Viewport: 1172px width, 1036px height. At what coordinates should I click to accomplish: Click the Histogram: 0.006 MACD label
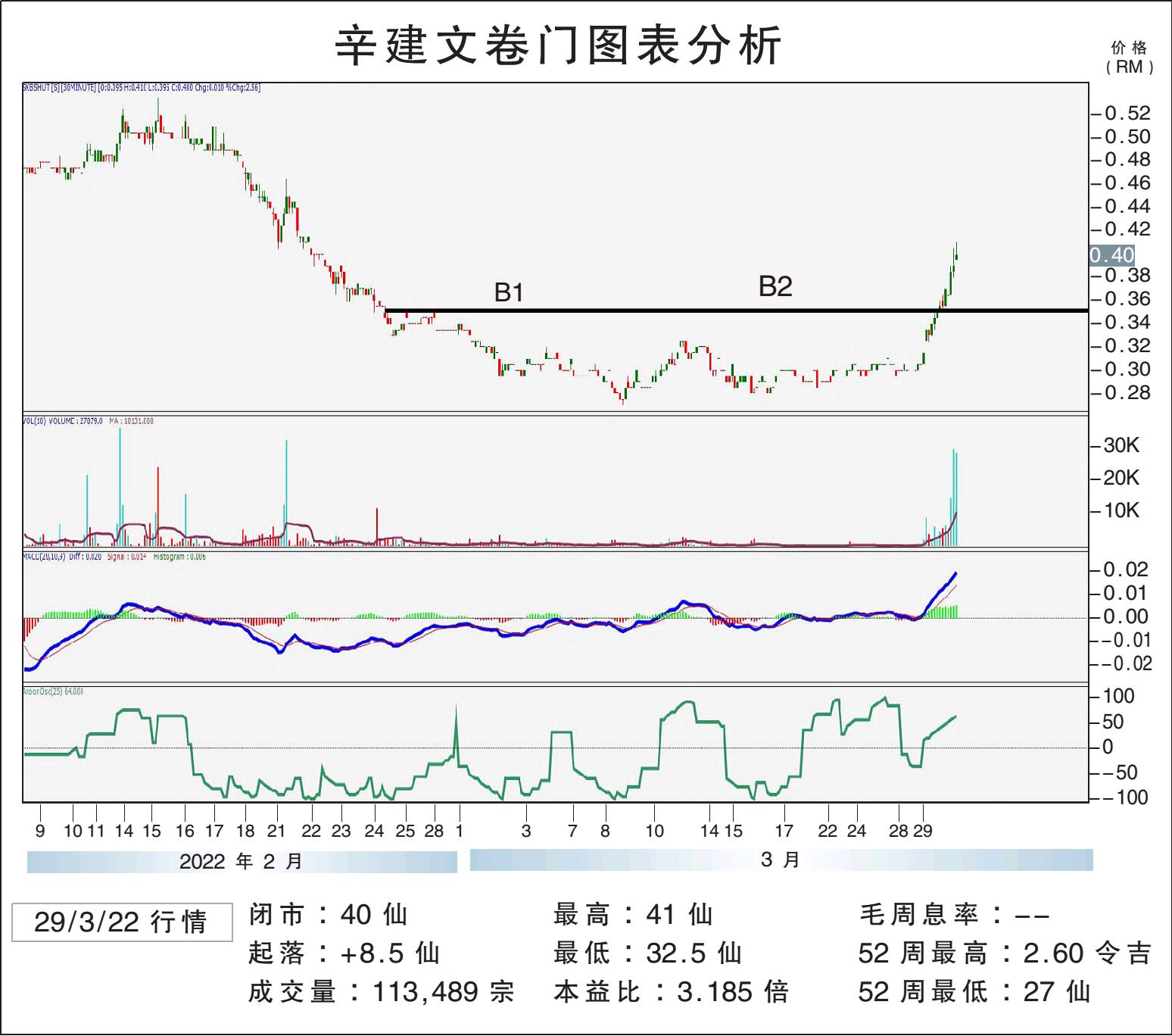[x=179, y=557]
